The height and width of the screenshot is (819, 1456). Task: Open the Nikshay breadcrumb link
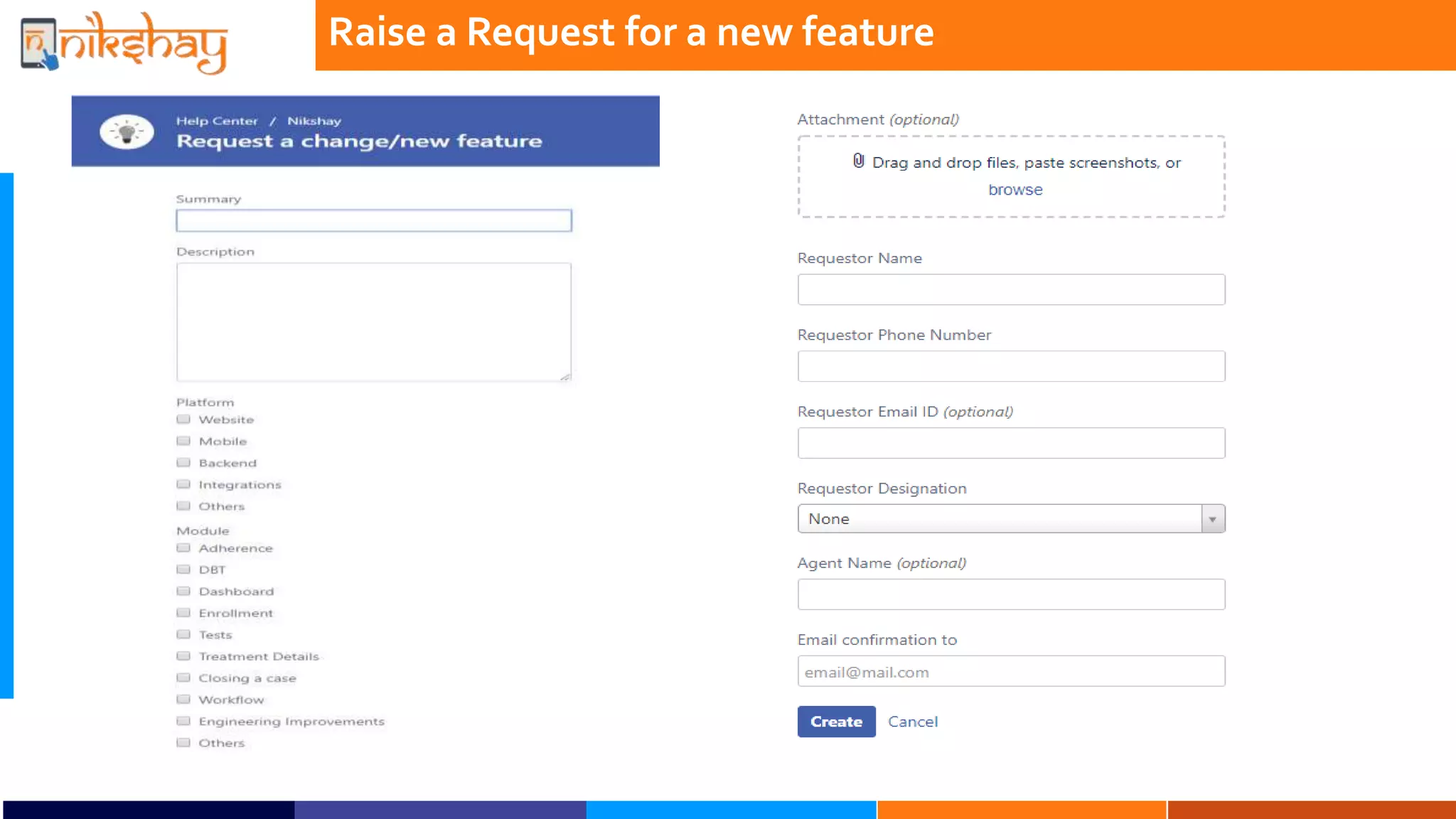(314, 122)
